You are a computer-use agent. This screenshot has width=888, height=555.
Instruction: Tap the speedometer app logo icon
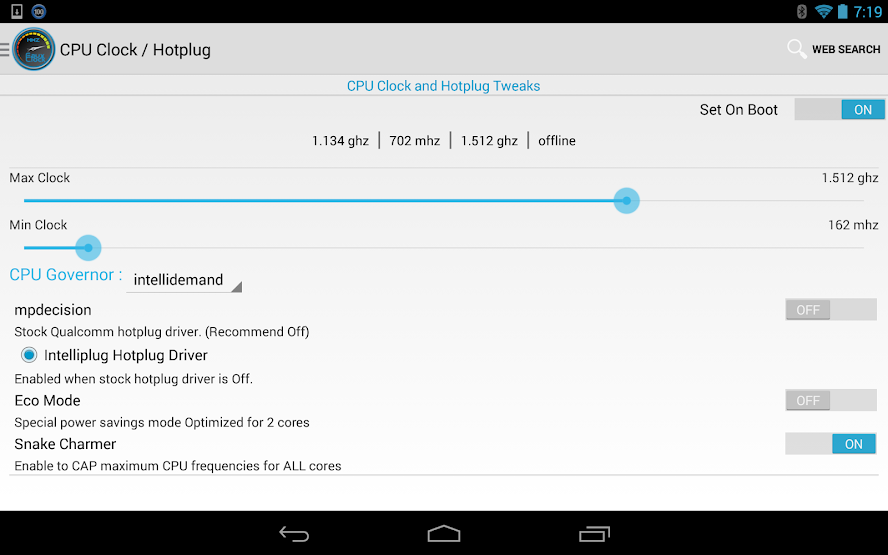[34, 49]
